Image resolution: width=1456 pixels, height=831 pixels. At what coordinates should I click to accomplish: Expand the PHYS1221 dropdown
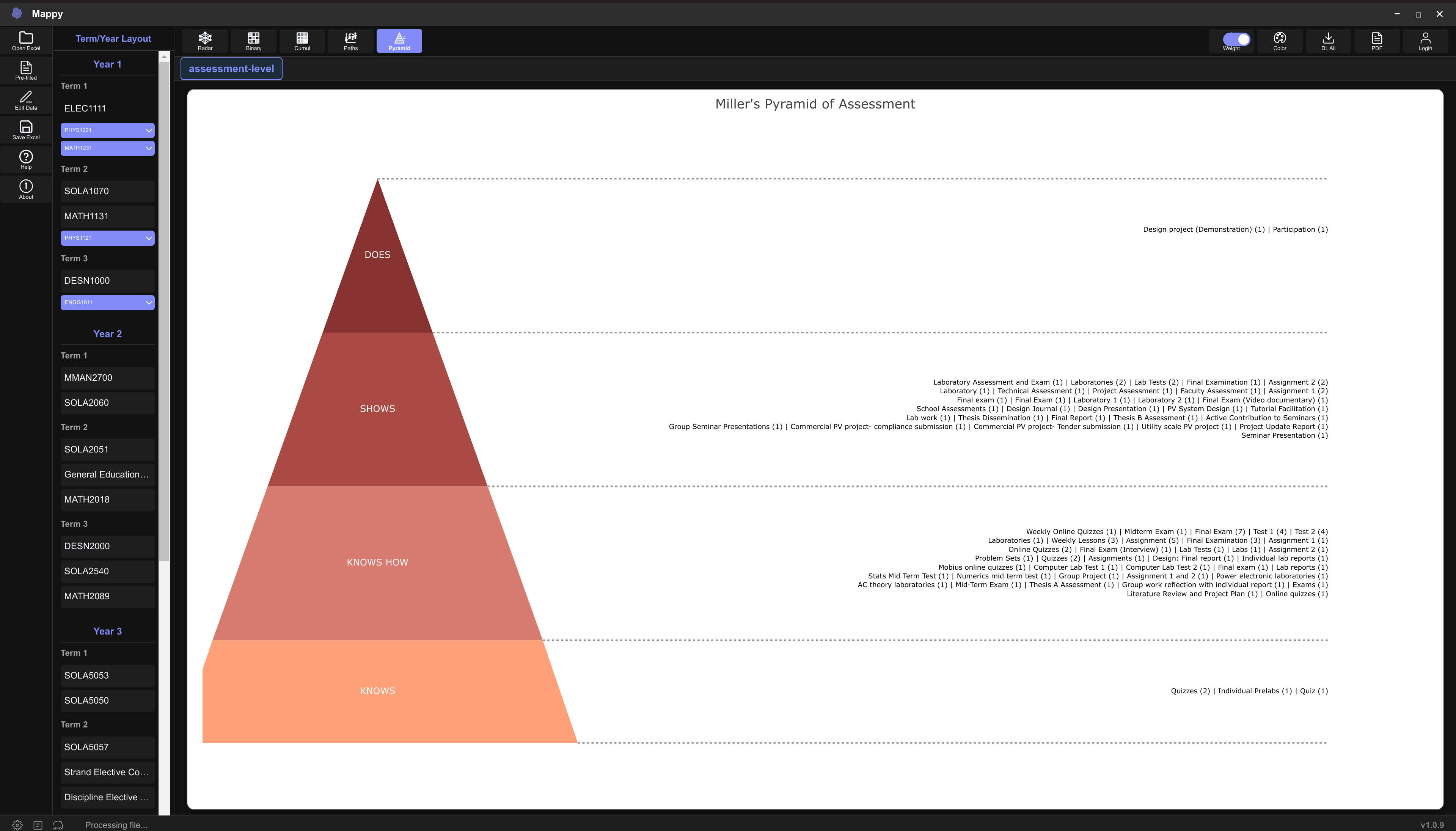(x=107, y=130)
